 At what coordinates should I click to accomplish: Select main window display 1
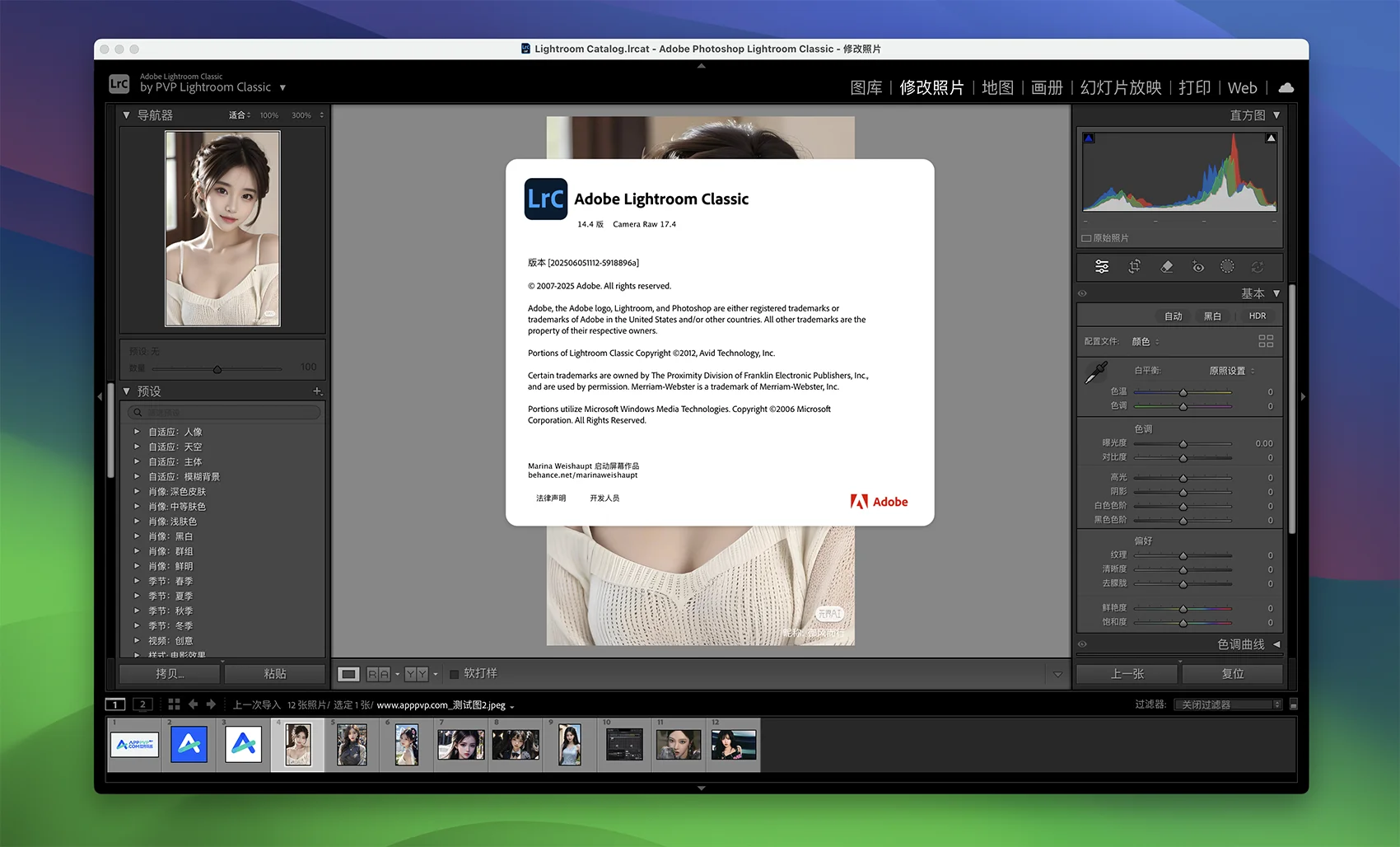pos(115,704)
